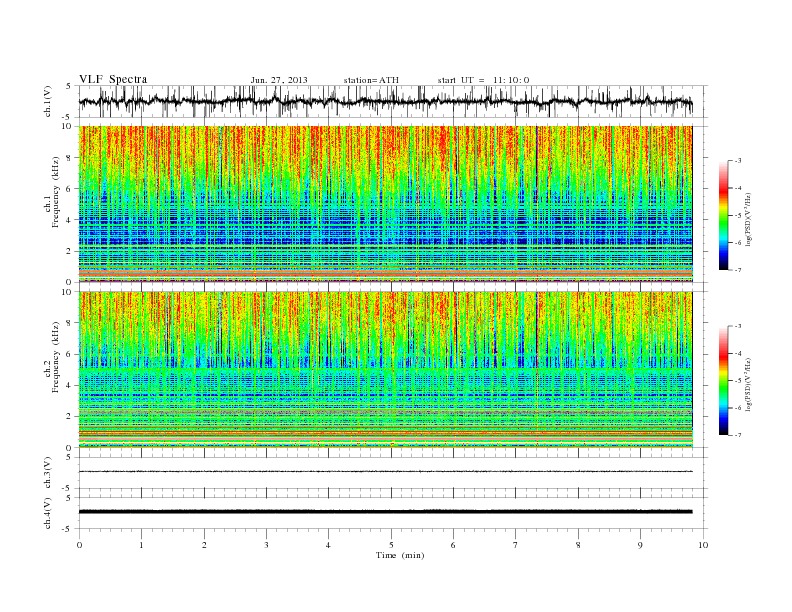Click the ch.2 'Frequency (kHz)' axis label
Screen dimensions: 792x612
click(x=56, y=356)
